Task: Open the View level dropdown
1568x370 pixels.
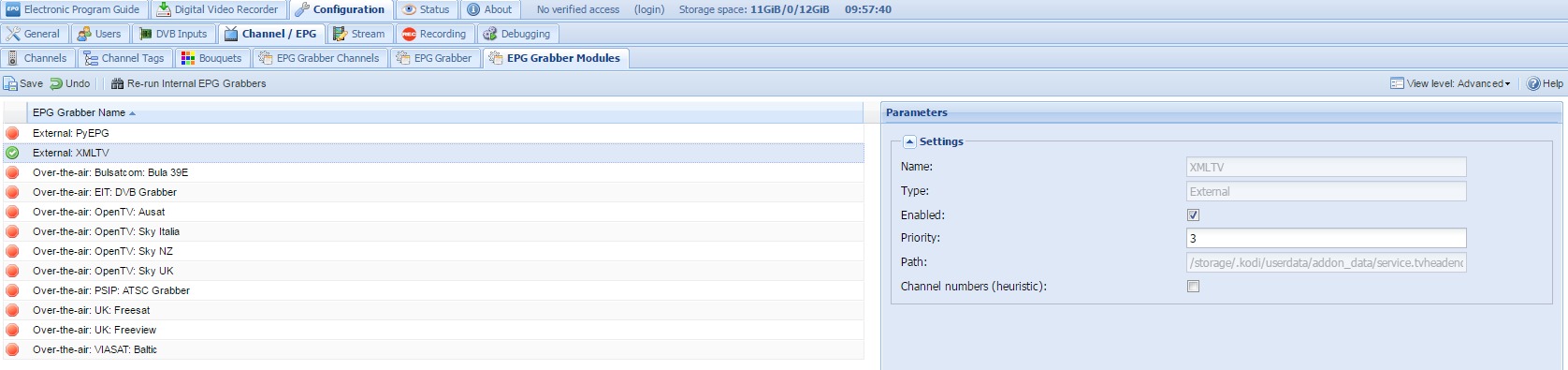Action: click(1450, 83)
